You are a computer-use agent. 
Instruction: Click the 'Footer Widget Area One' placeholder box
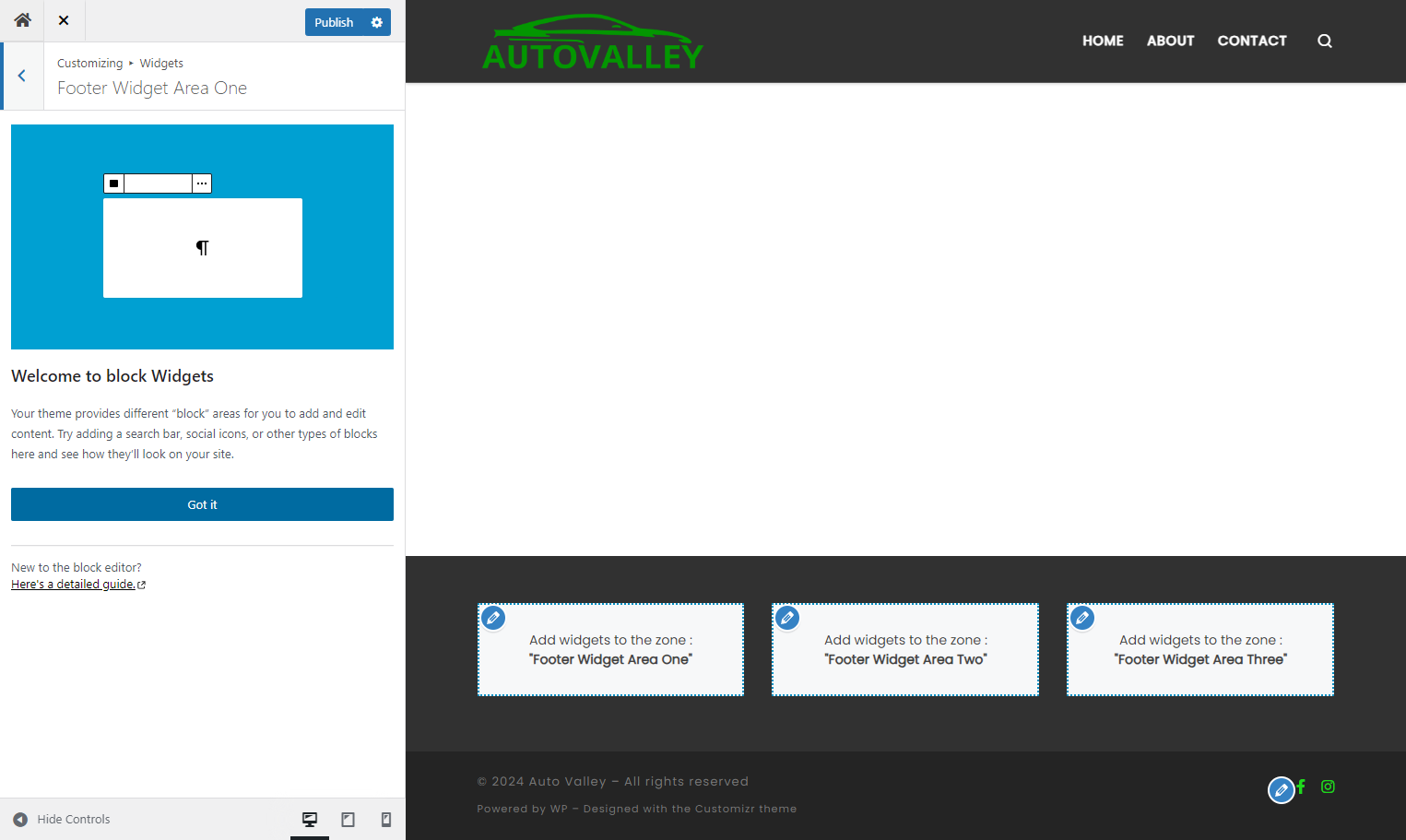click(x=610, y=650)
